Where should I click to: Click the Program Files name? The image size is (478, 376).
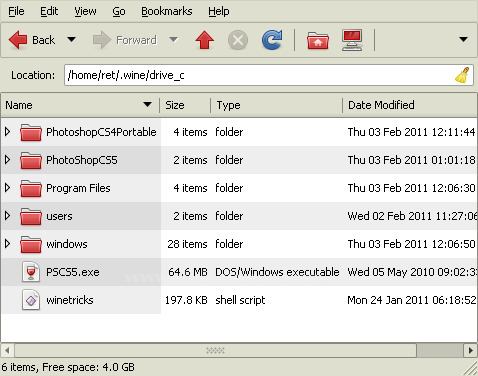click(78, 188)
